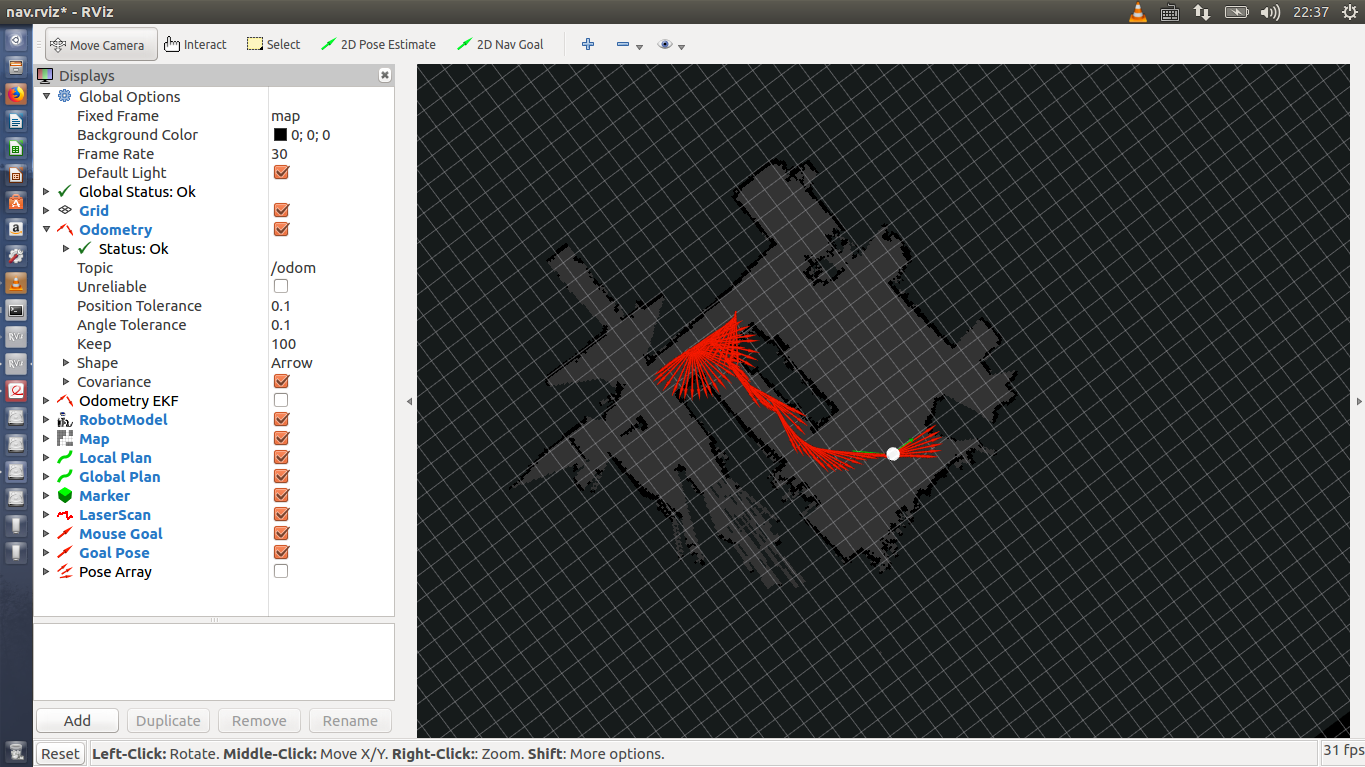Open VLC from the top panel cone icon
1365x767 pixels.
point(1138,12)
